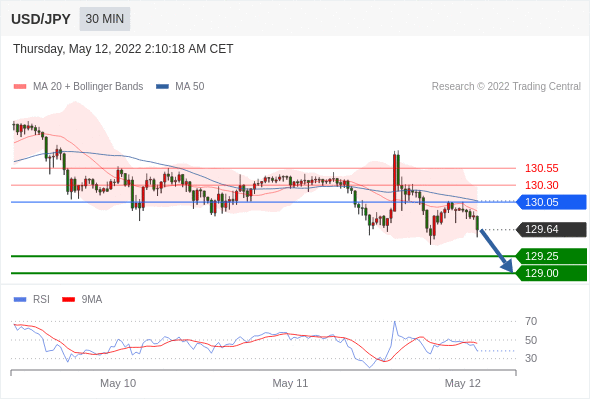590x400 pixels.
Task: Click the USD/JPY pair title
Action: (41, 19)
